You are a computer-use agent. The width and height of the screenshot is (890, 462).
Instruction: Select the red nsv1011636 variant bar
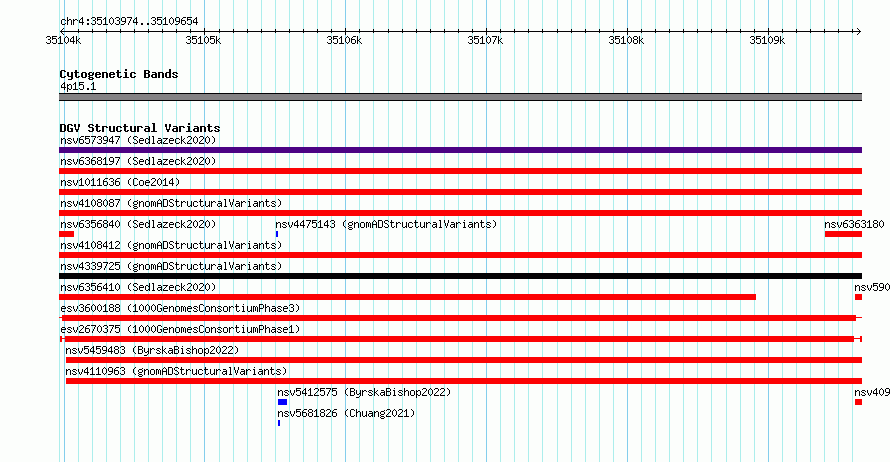pyautogui.click(x=460, y=192)
